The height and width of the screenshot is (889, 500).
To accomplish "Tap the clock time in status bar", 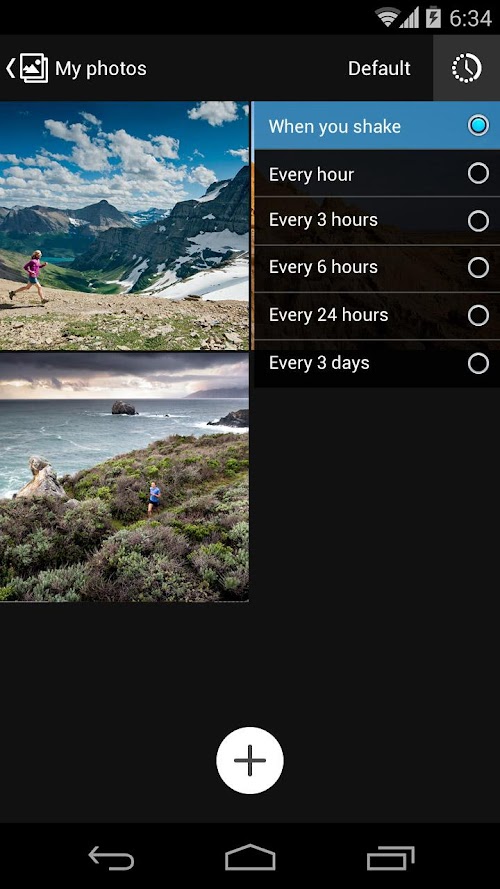I will 471,18.
